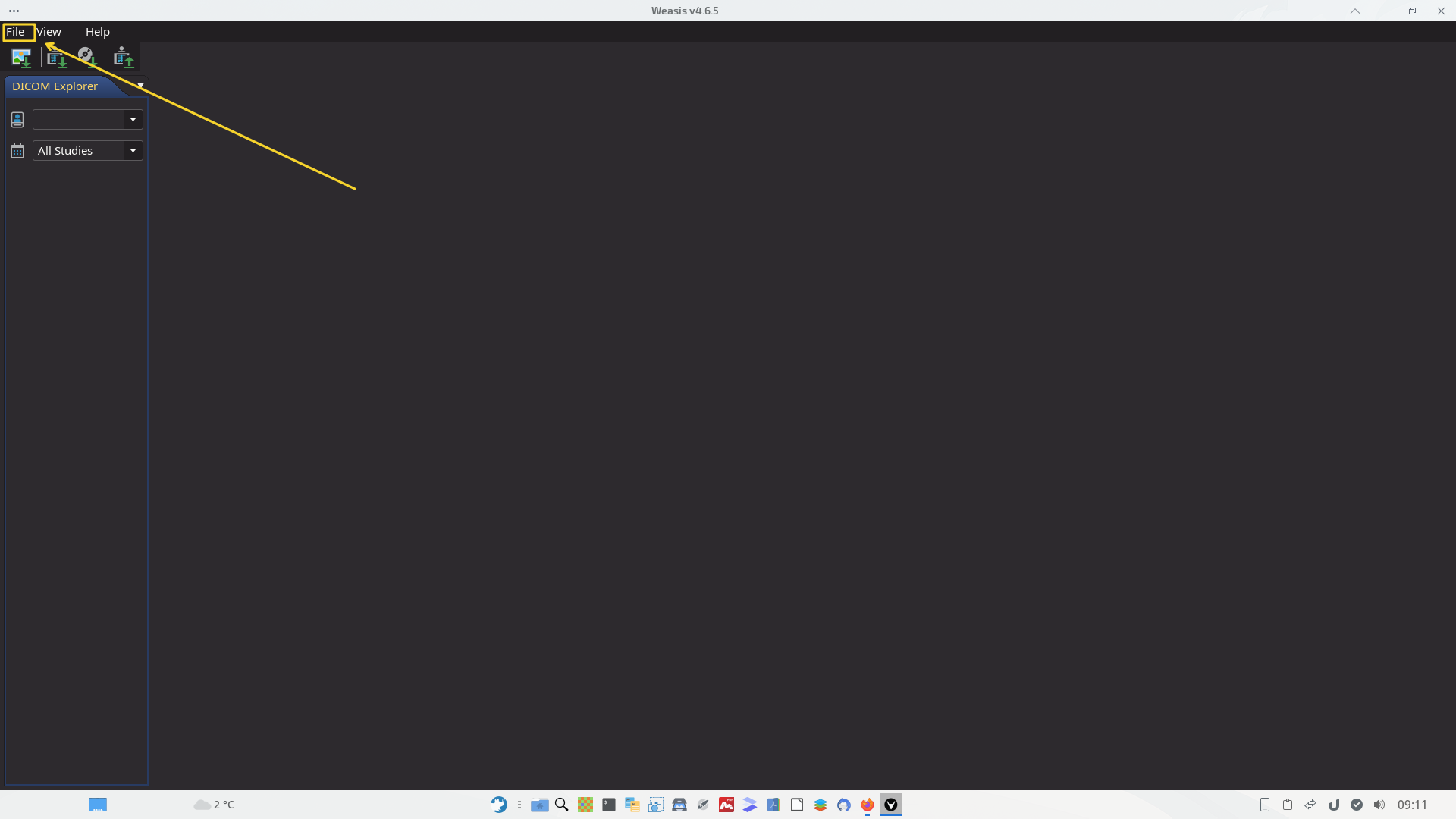Click the clipboard icon in system tray

tap(1288, 805)
